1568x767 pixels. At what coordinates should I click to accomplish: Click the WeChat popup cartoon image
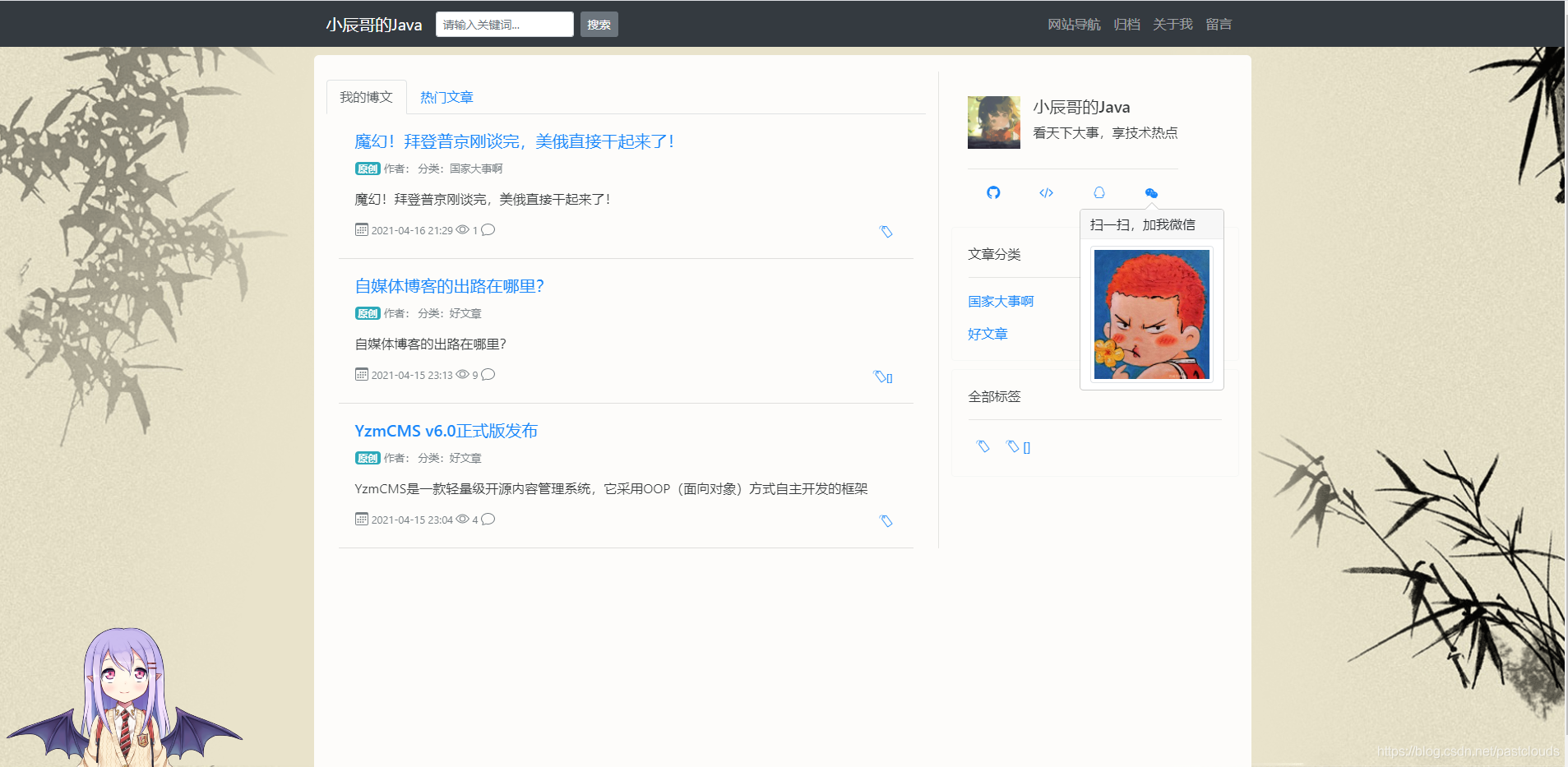[1152, 314]
